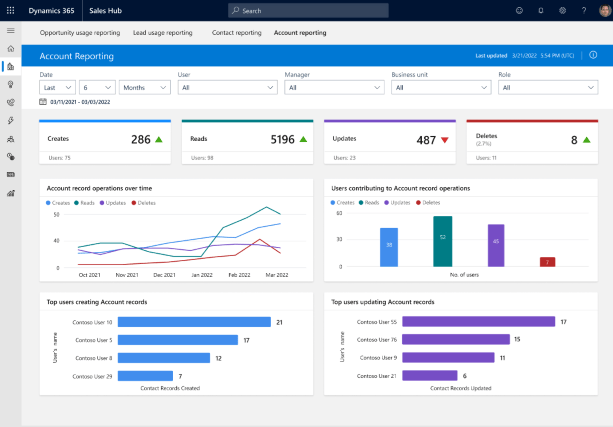Image resolution: width=613 pixels, height=427 pixels.
Task: Open the Settings gear icon
Action: (562, 10)
